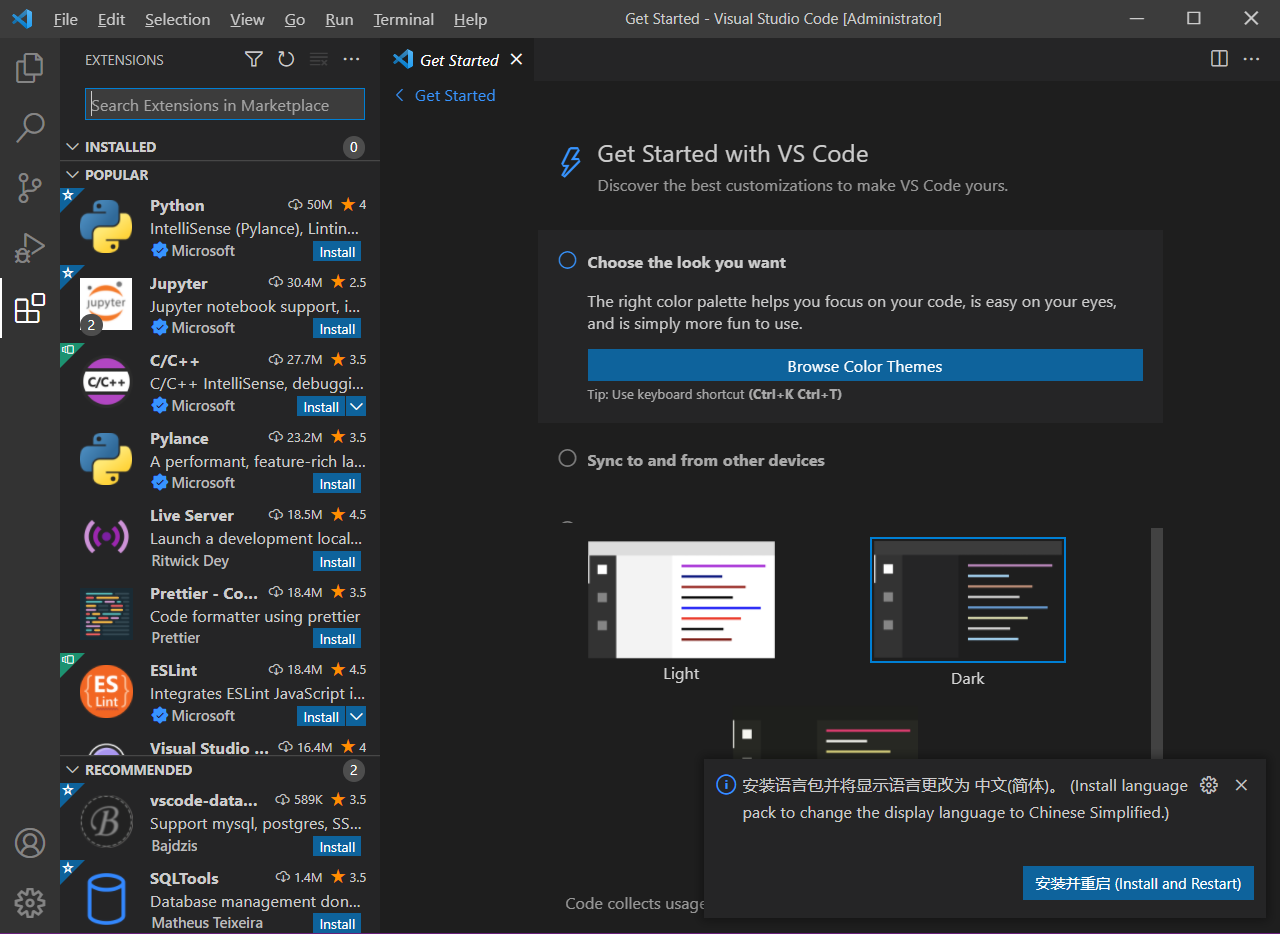Click the recommended extensions count badge
1280x934 pixels.
pos(353,770)
